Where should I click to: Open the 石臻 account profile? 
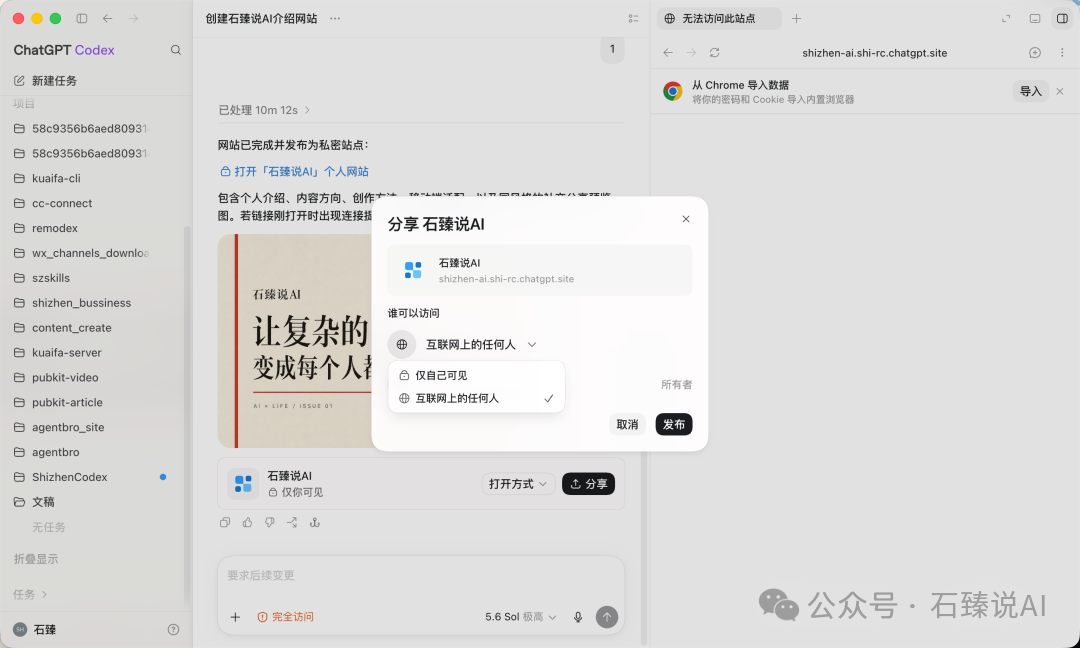(36, 629)
